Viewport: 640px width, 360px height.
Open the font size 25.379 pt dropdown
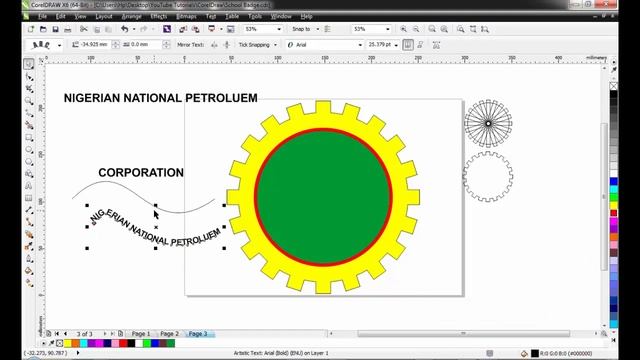[x=396, y=45]
